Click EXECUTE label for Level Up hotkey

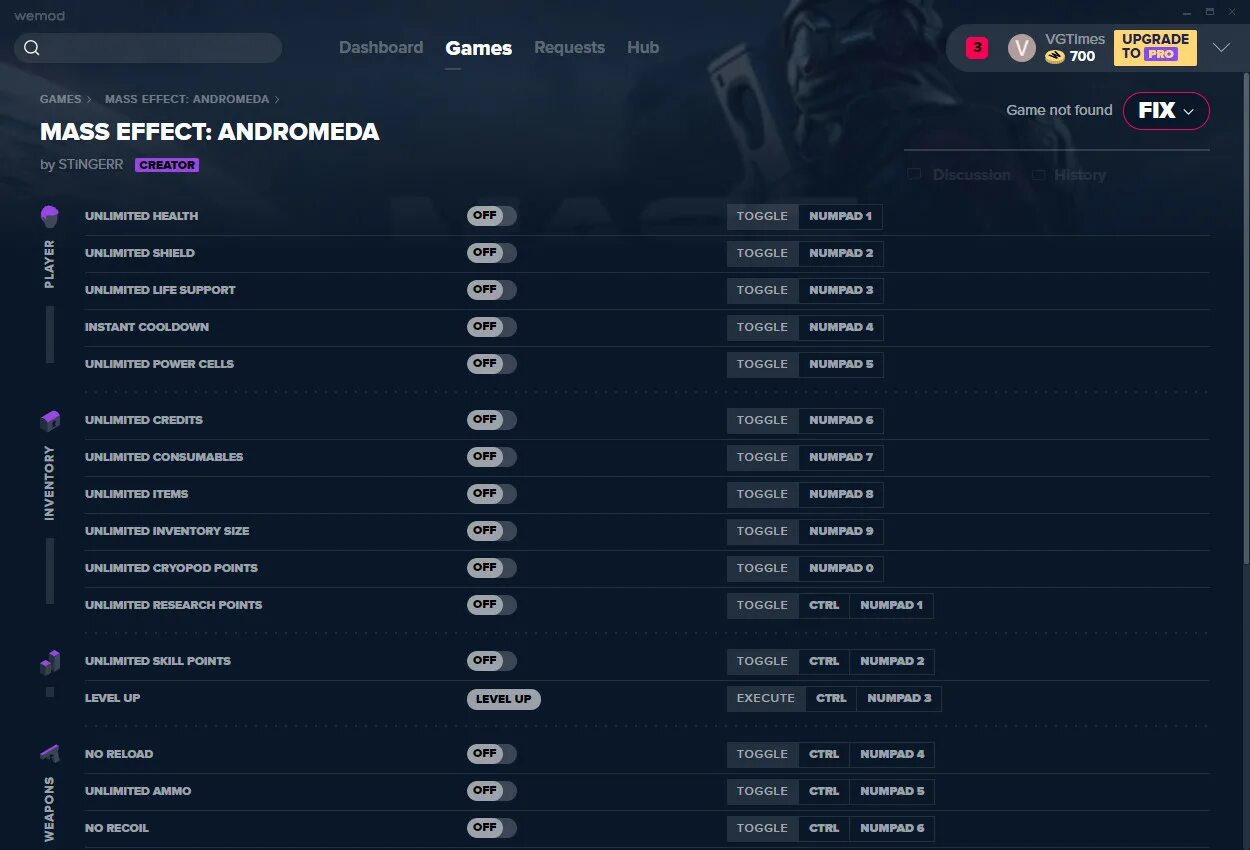[766, 698]
